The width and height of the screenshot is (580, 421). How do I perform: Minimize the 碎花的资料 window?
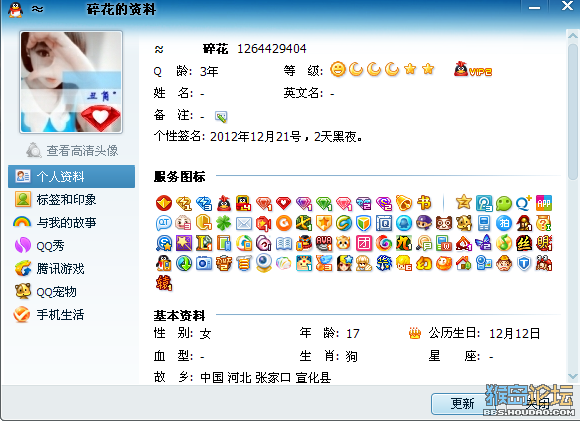click(x=534, y=7)
